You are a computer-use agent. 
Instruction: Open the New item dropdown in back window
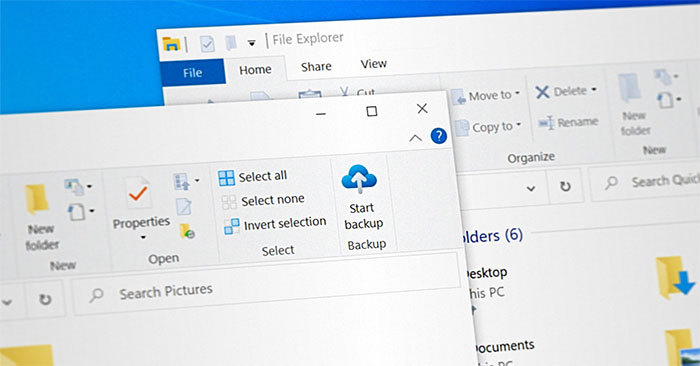pyautogui.click(x=667, y=77)
